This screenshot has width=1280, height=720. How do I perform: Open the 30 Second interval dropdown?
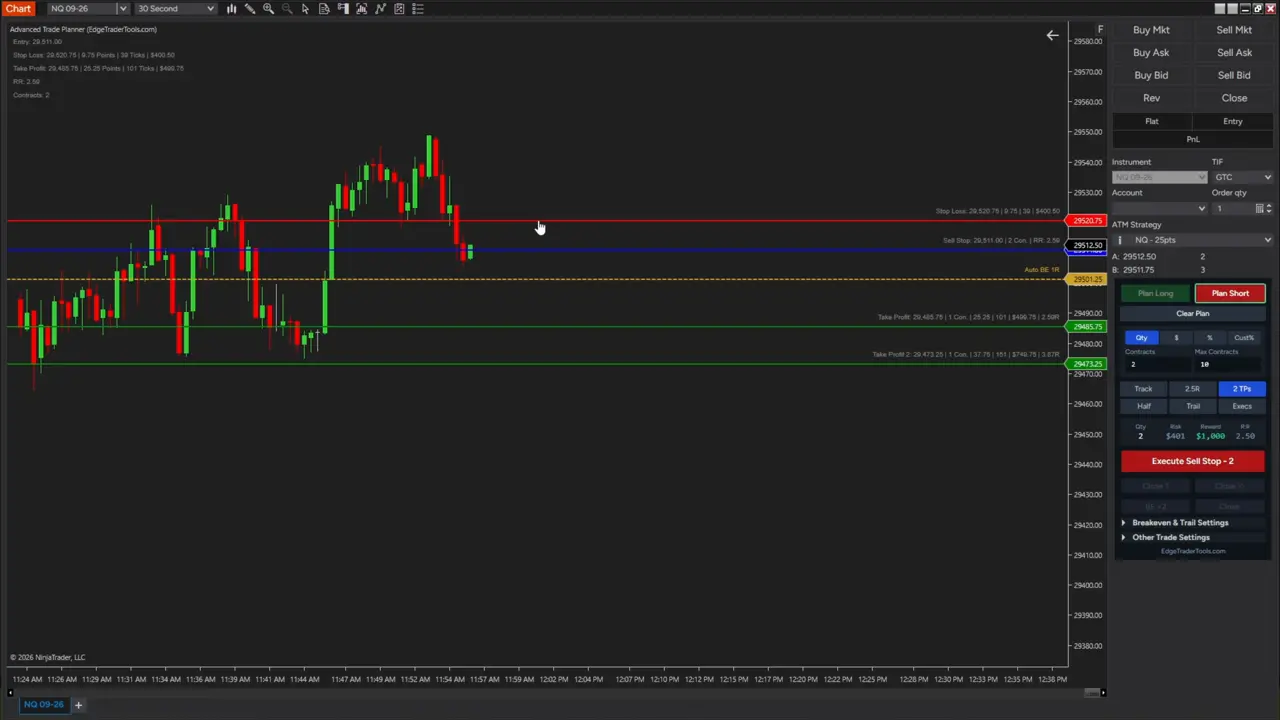point(175,9)
